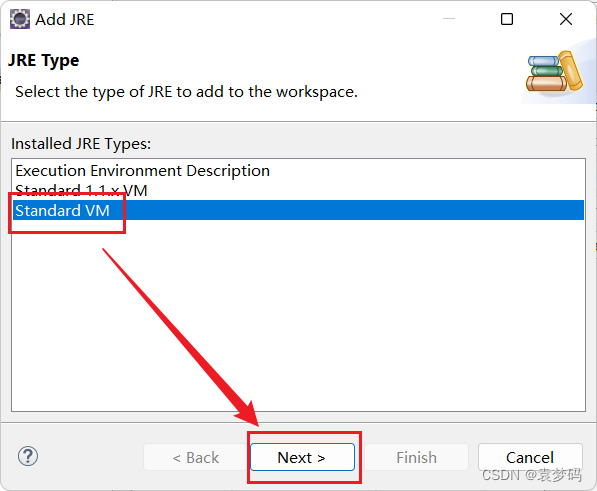Click the stacked books wizard banner image

554,72
